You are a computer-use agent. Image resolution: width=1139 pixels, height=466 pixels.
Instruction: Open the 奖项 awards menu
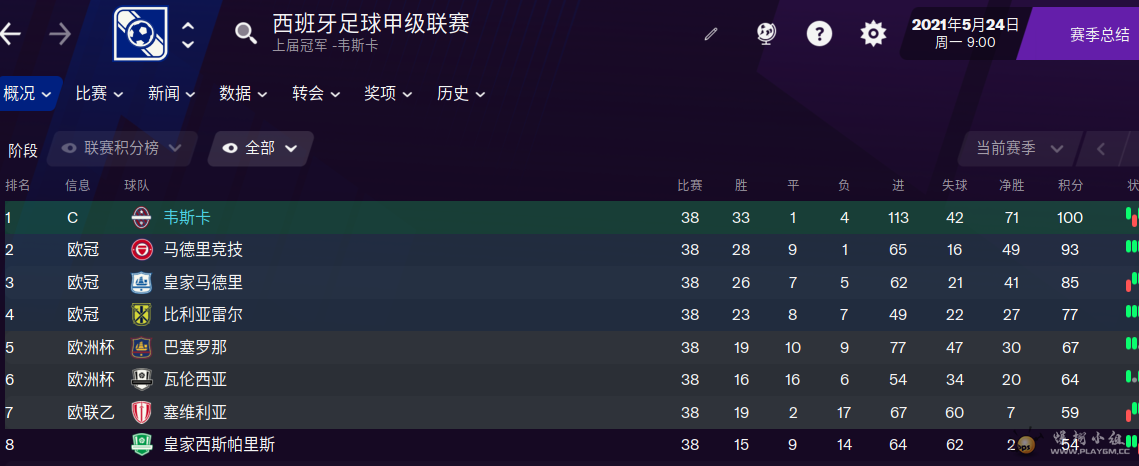pos(388,94)
